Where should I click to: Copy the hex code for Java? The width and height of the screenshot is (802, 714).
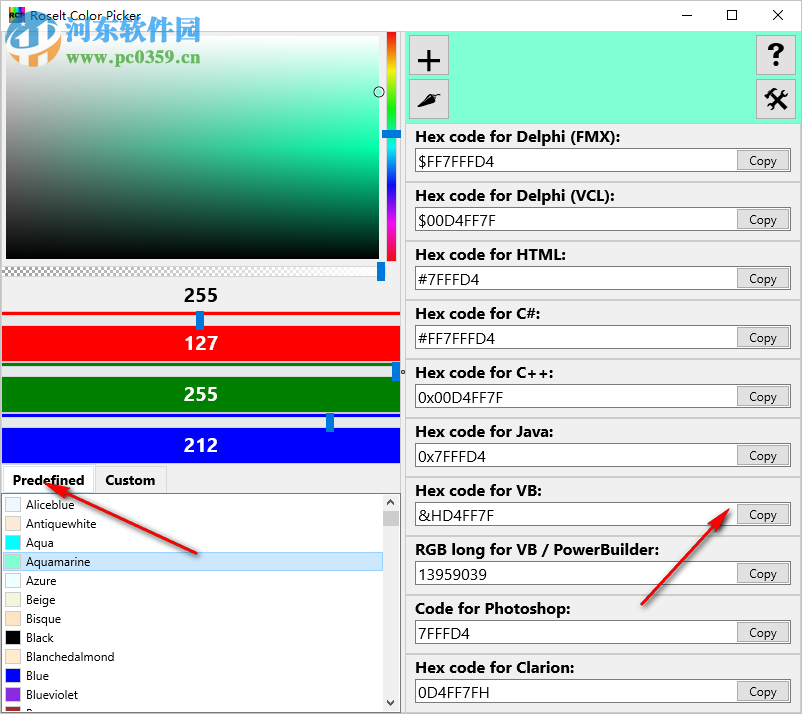point(763,455)
